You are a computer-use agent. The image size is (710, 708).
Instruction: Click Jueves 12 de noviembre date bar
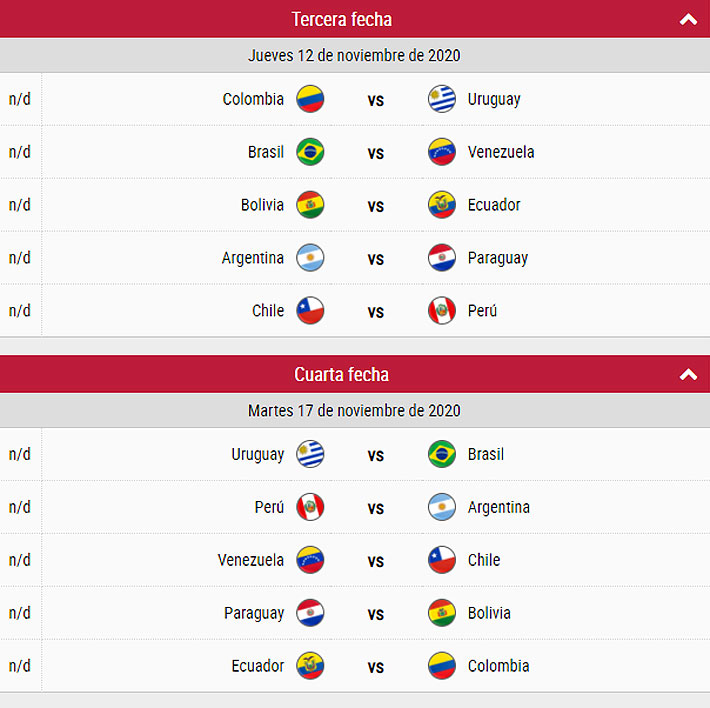(x=355, y=55)
